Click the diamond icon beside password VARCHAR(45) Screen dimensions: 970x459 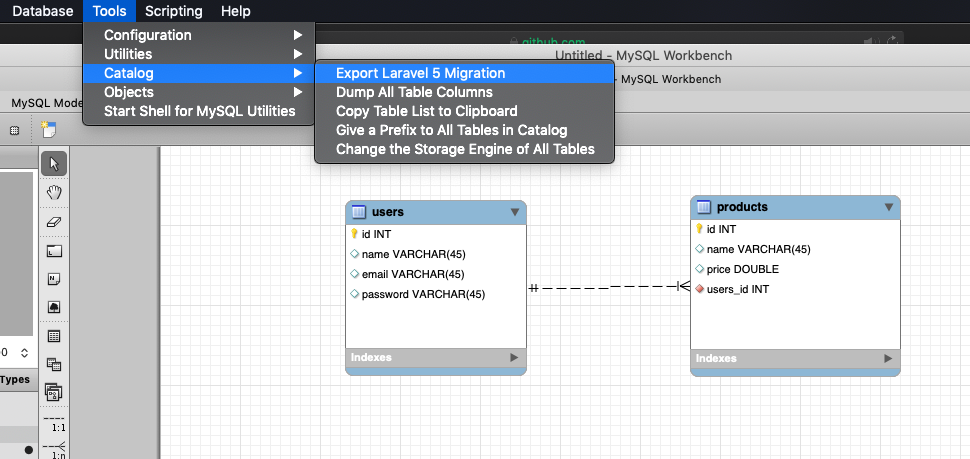(x=354, y=294)
